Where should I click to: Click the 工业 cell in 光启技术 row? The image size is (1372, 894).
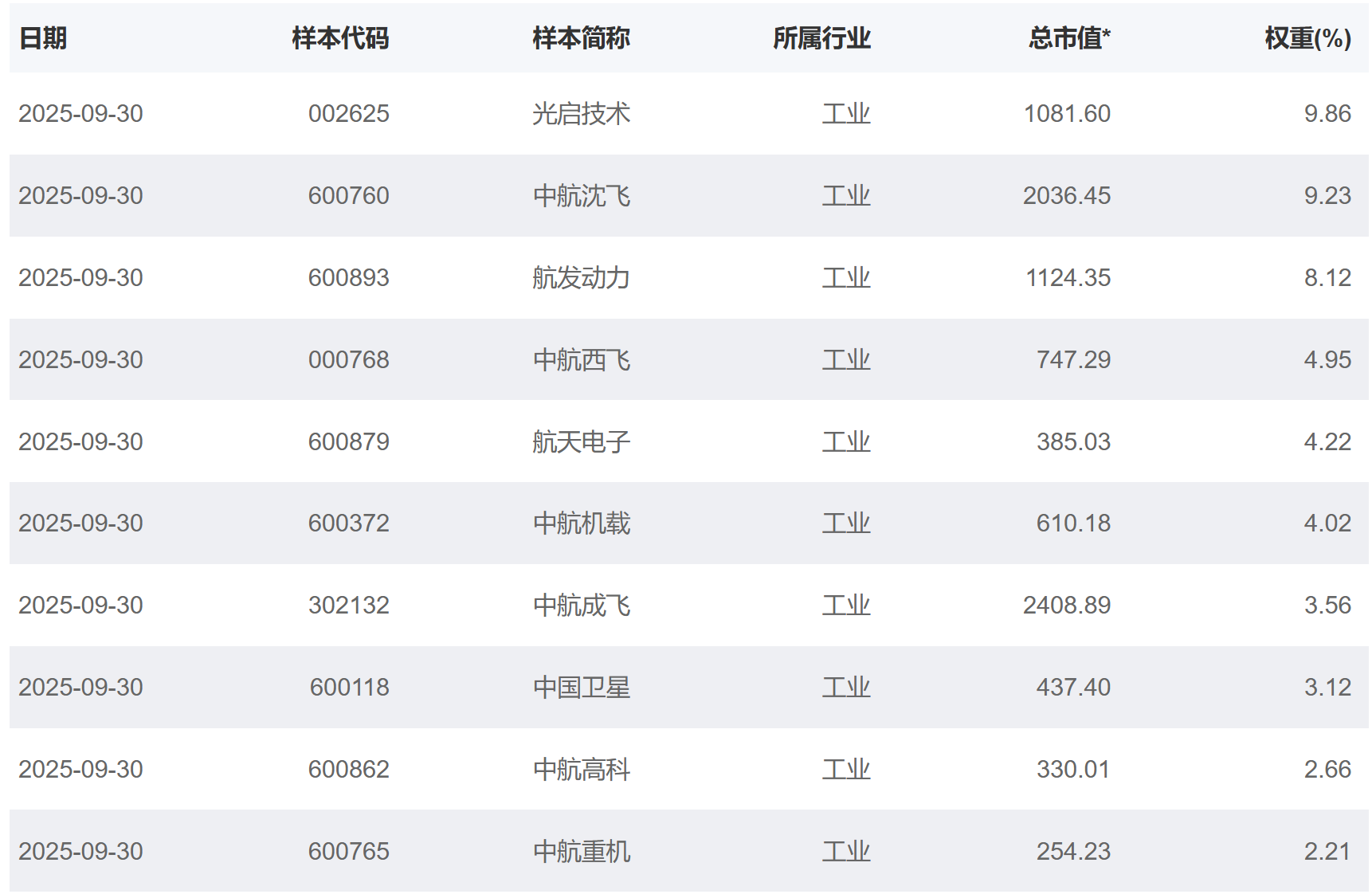point(845,114)
